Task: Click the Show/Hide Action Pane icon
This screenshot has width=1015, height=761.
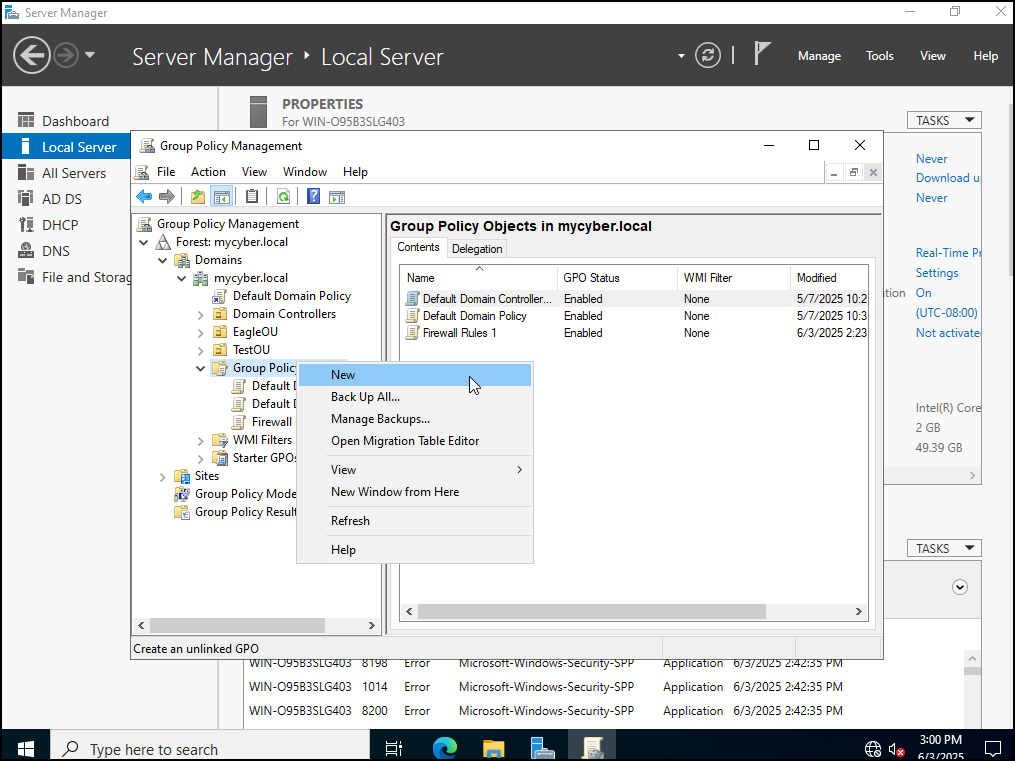Action: [337, 197]
